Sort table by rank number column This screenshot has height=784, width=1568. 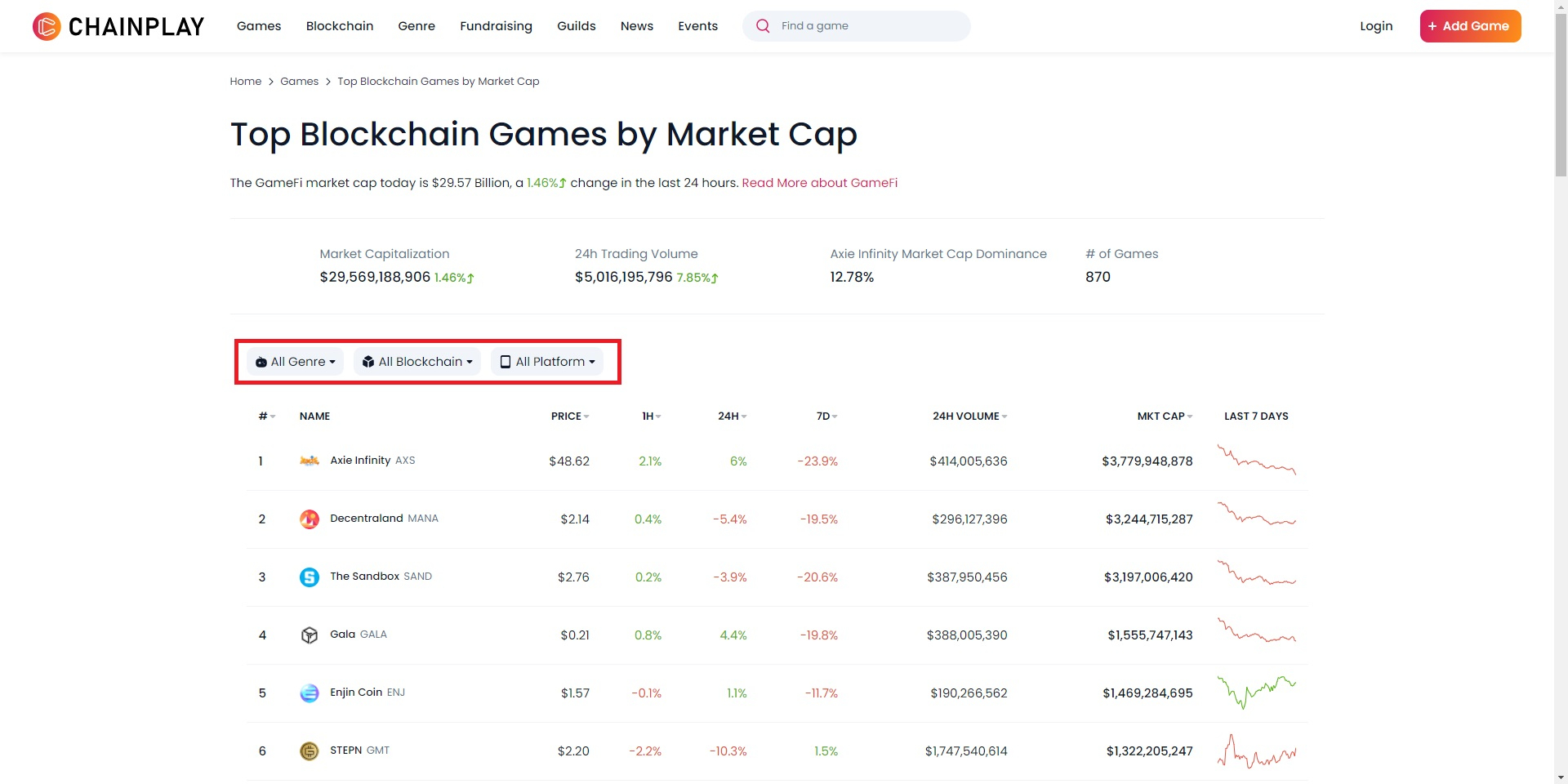267,416
